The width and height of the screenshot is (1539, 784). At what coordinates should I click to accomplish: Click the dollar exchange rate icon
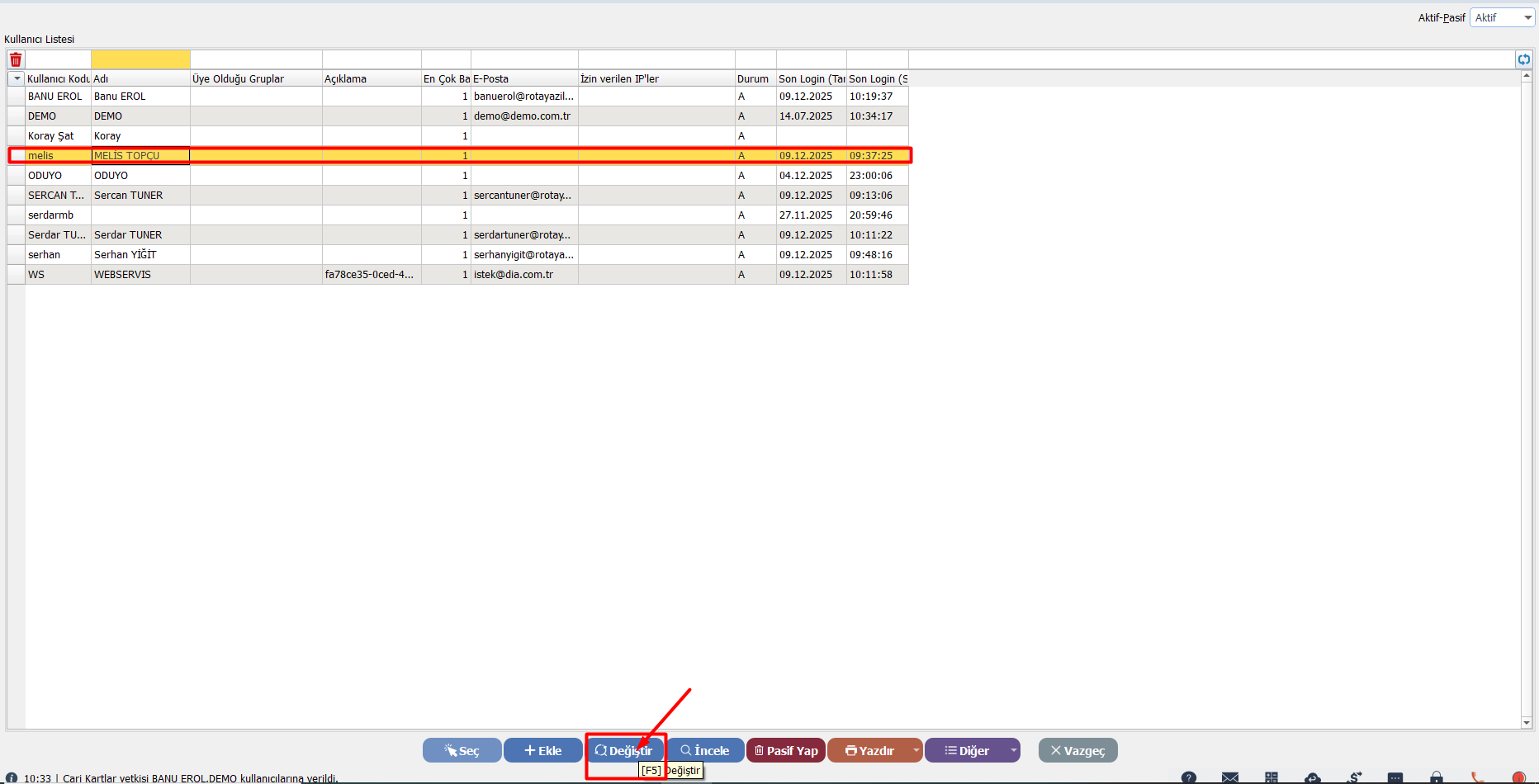1354,777
